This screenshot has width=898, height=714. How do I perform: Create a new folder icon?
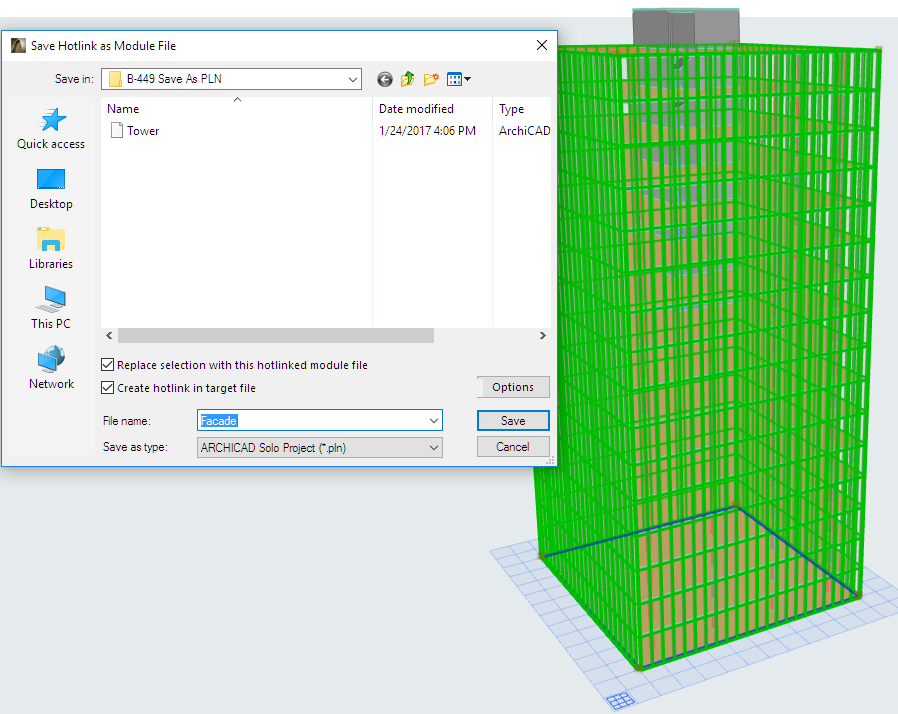[x=432, y=79]
